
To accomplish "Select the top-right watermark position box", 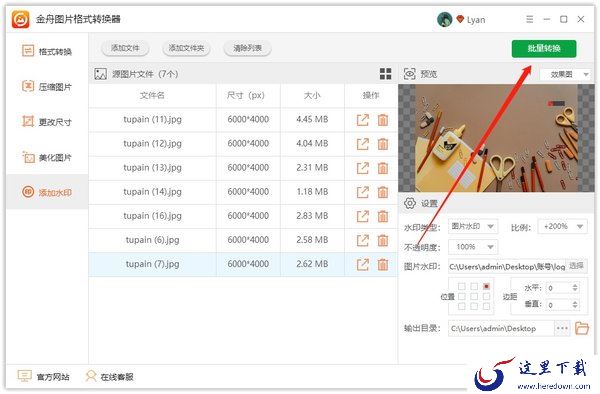I will (x=486, y=287).
